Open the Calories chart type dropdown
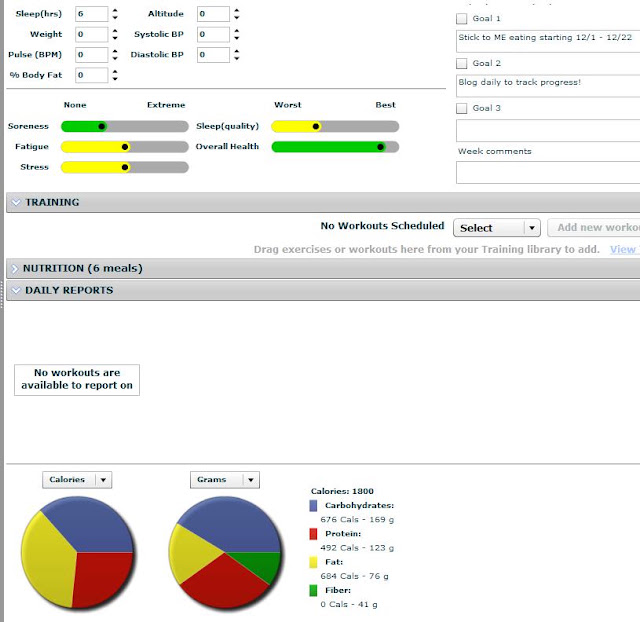Image resolution: width=640 pixels, height=622 pixels. tap(77, 480)
